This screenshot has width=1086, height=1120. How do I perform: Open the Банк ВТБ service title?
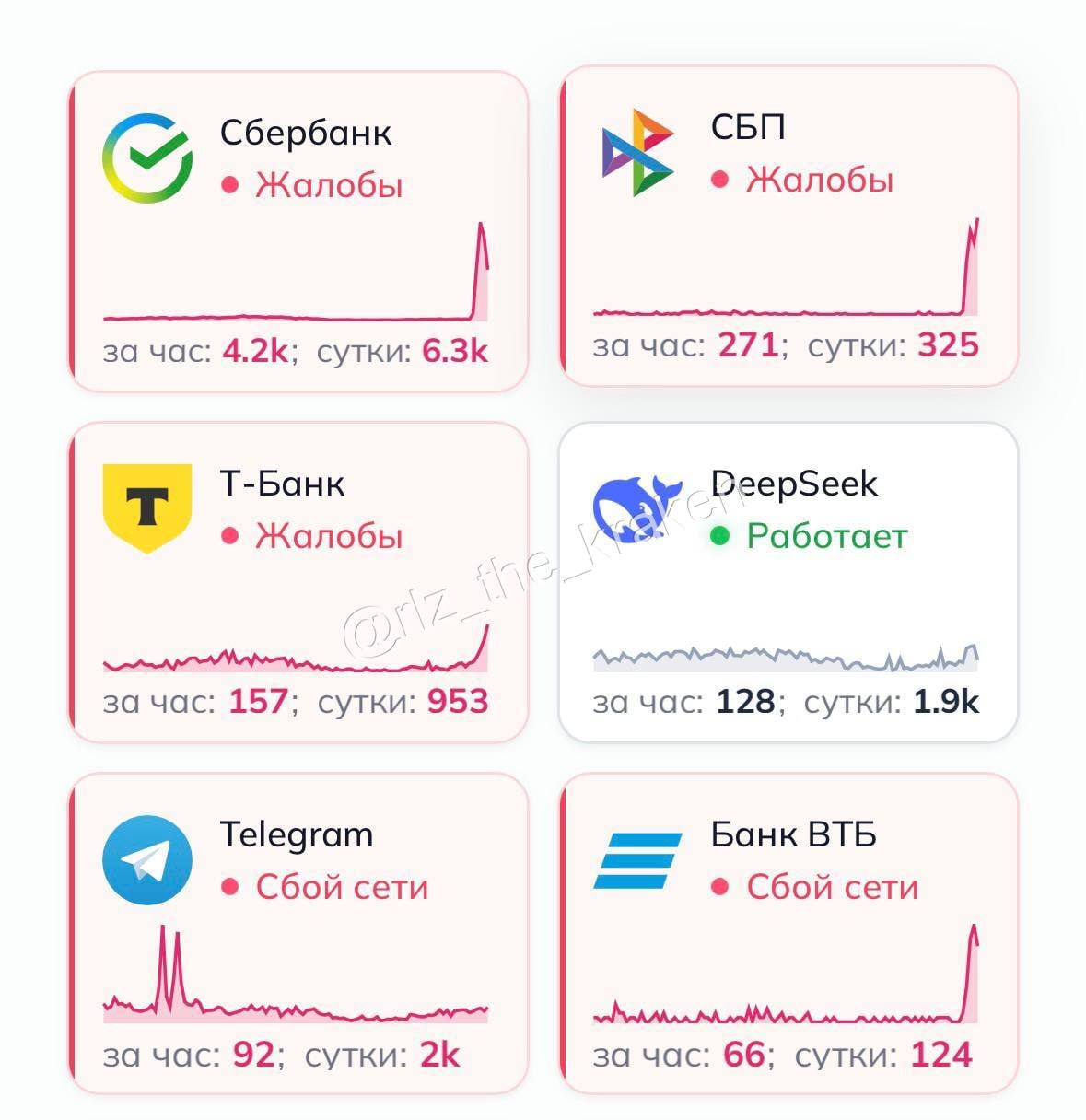pos(793,834)
